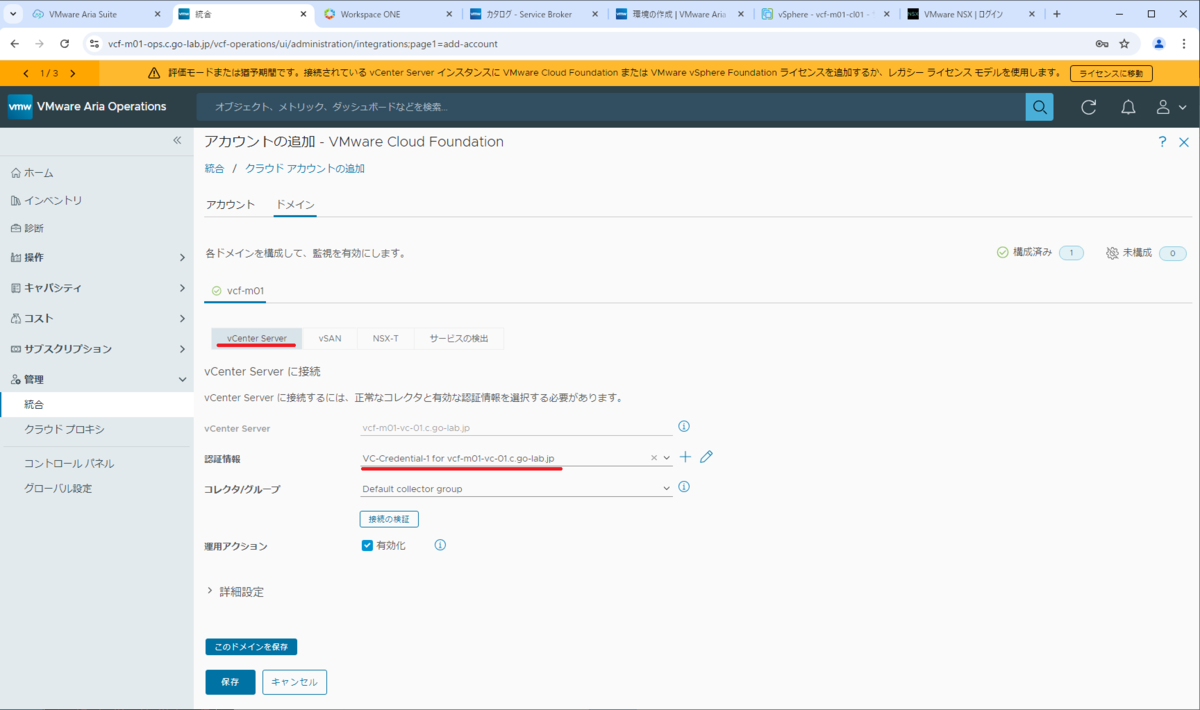Open browser tab list dropdown

click(x=13, y=14)
